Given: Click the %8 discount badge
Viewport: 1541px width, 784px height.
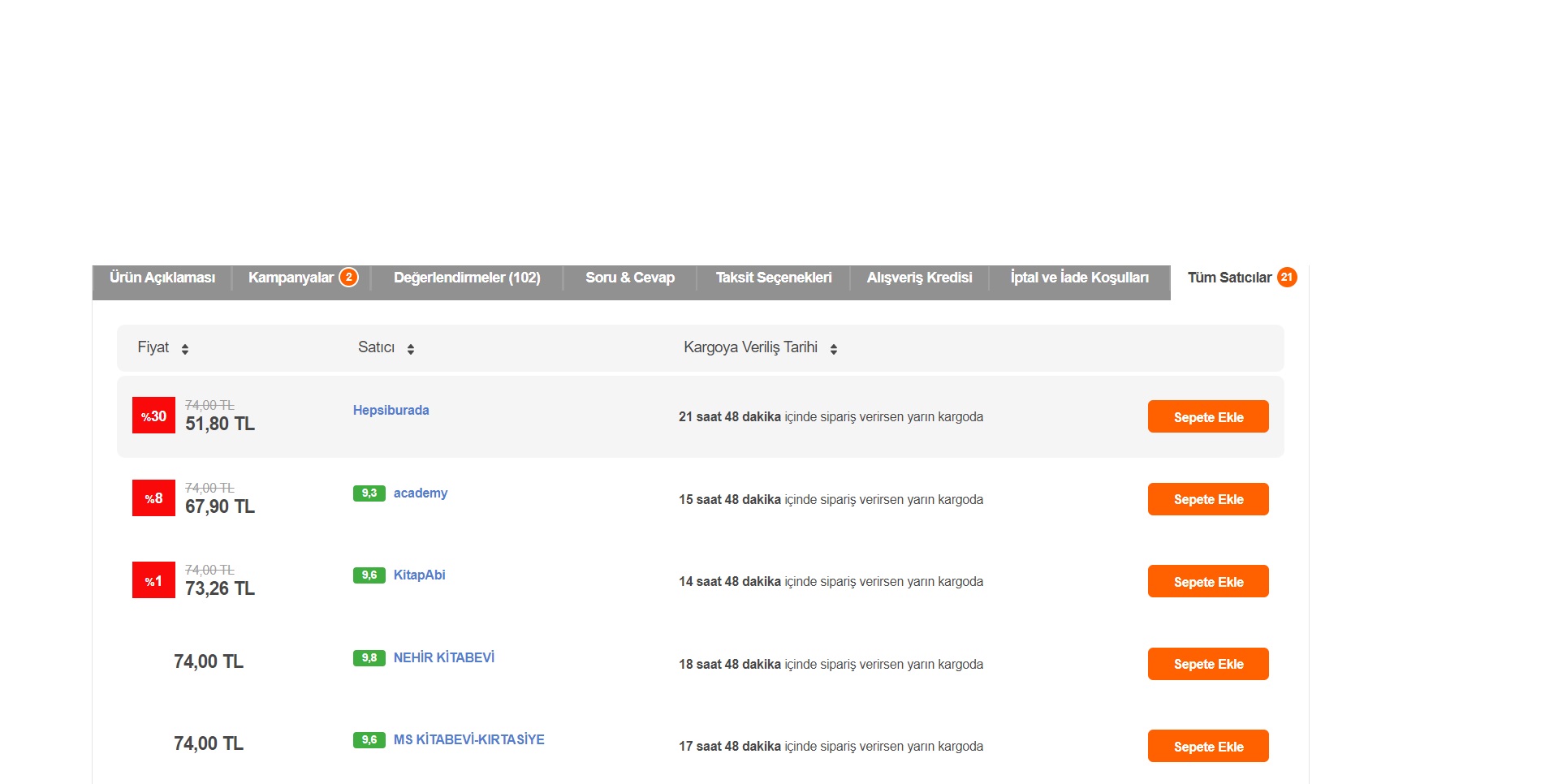Looking at the screenshot, I should (x=153, y=498).
